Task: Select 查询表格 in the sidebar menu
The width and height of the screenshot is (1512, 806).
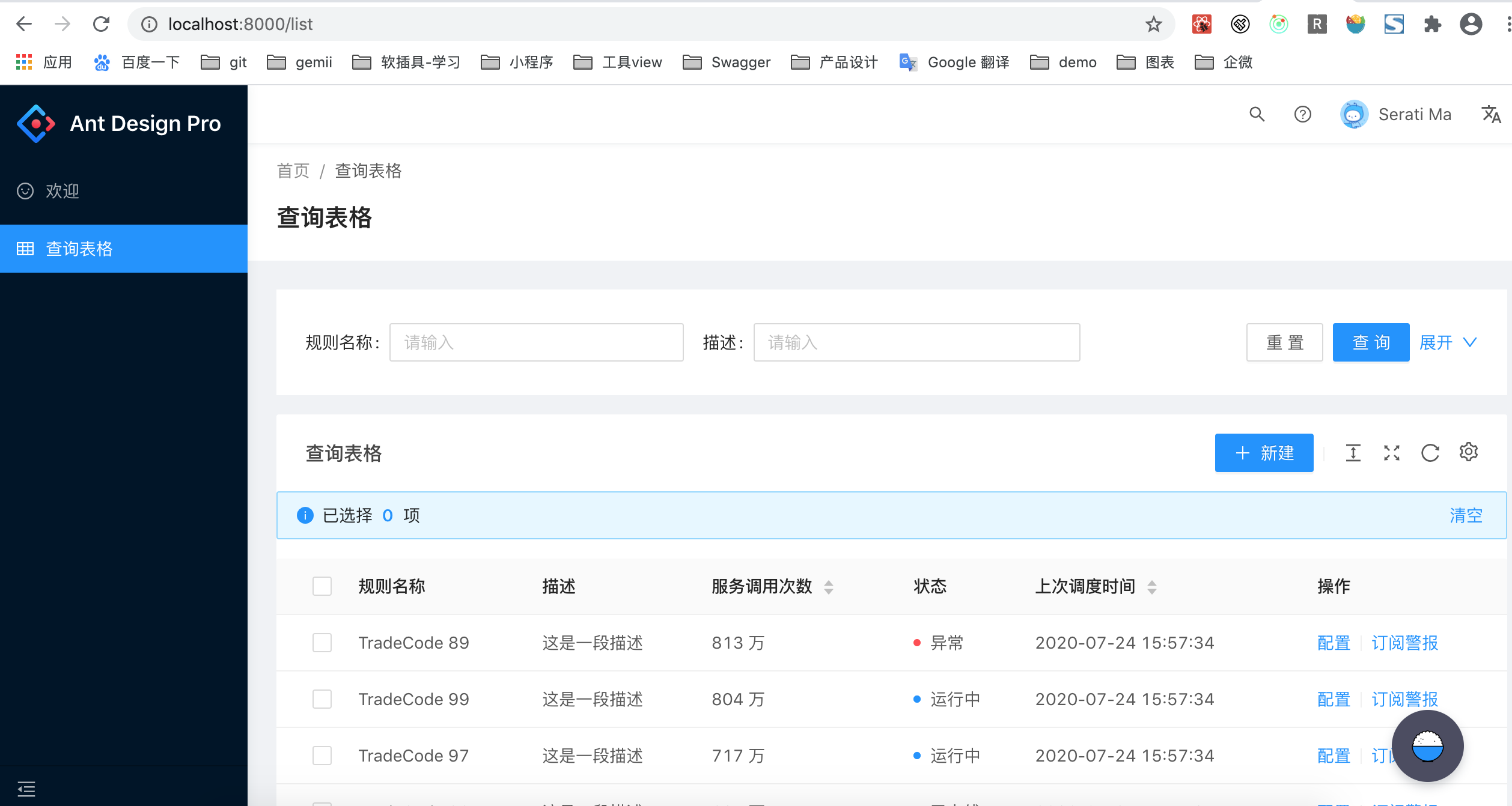Action: tap(79, 249)
